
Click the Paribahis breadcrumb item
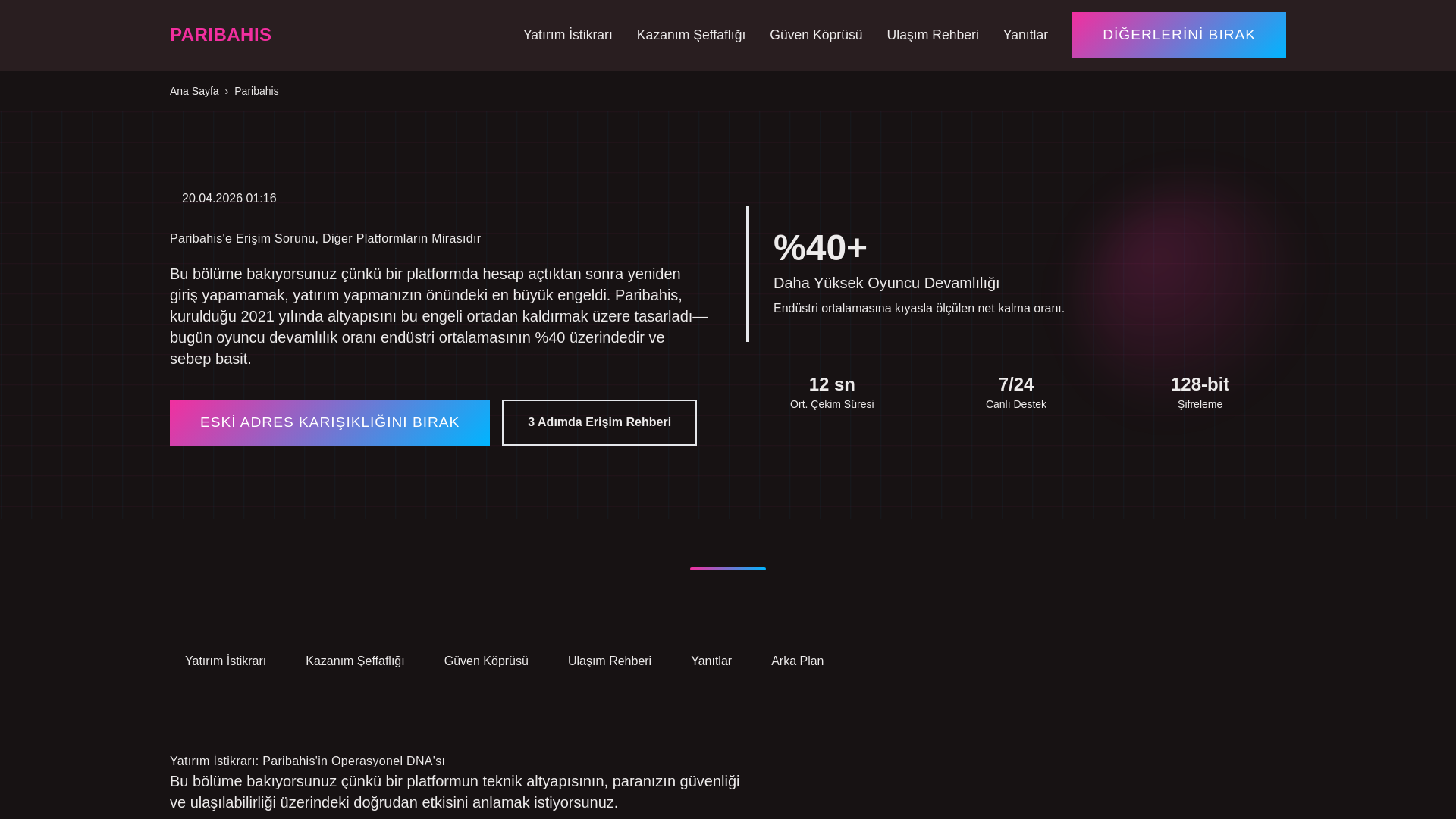click(x=256, y=91)
